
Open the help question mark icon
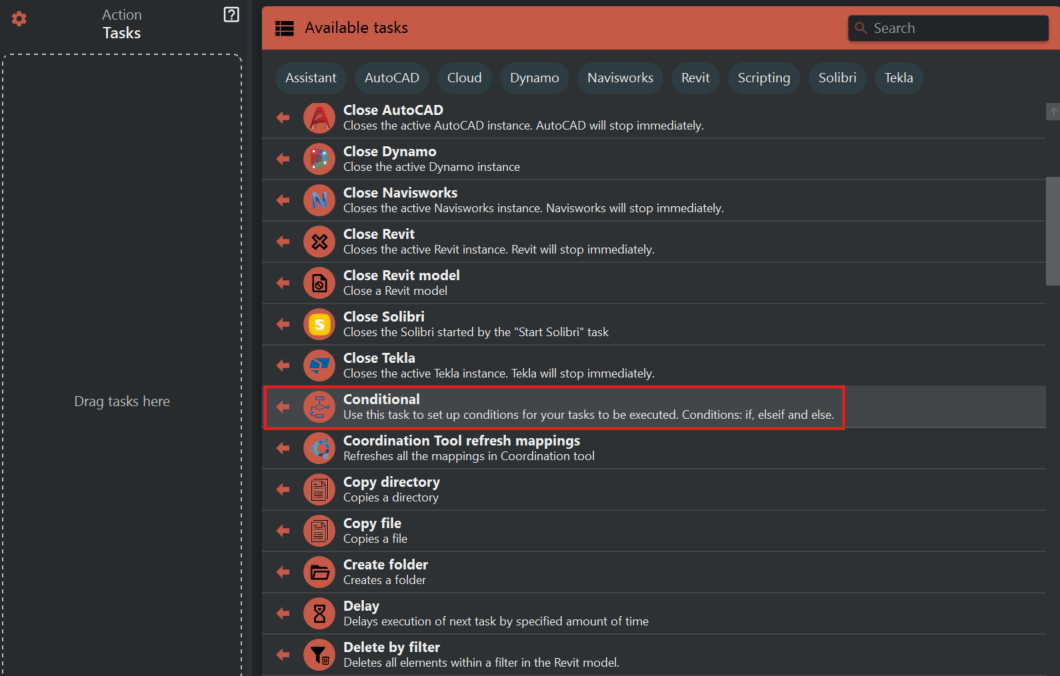[x=231, y=15]
